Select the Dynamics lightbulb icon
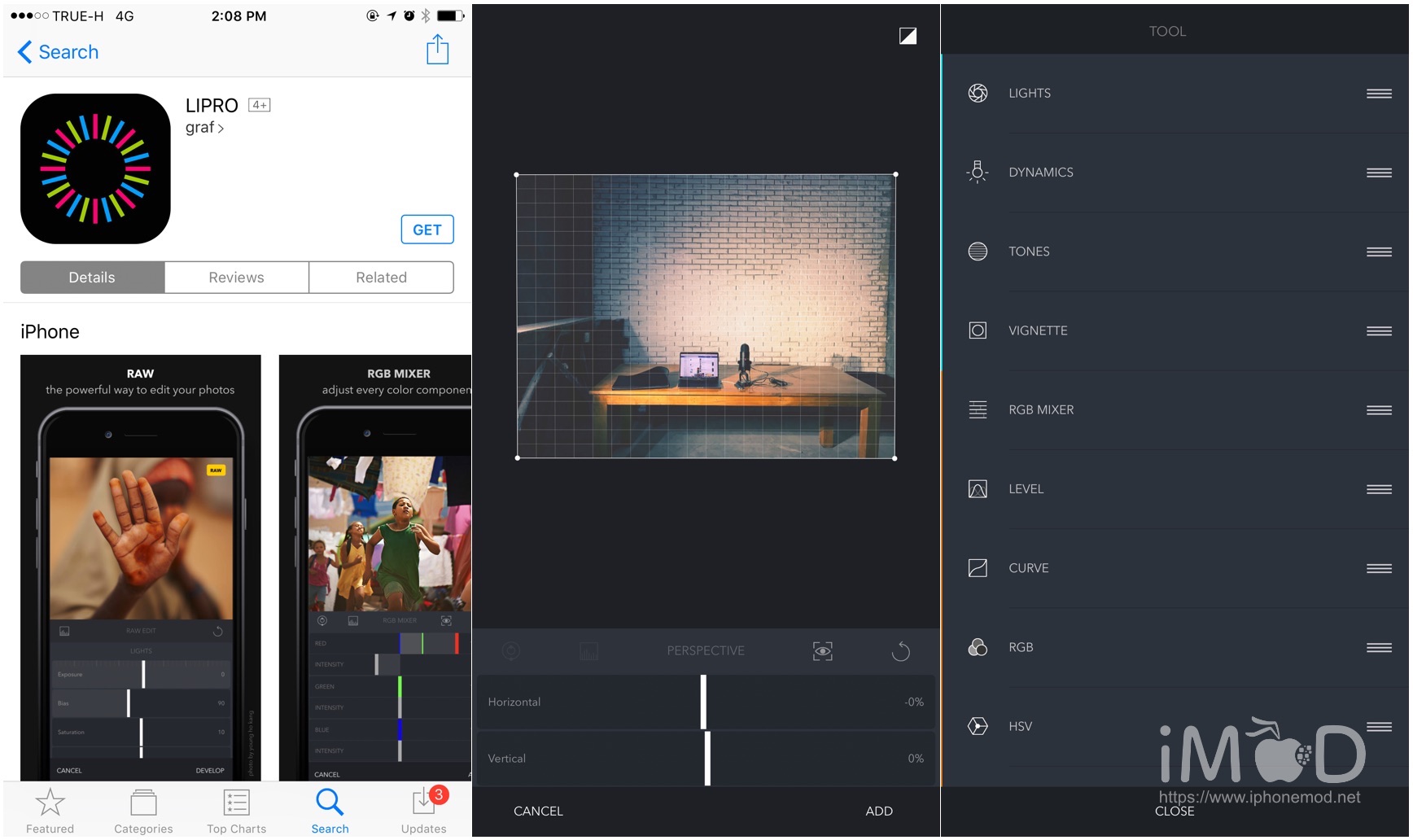This screenshot has height=840, width=1413. pyautogui.click(x=978, y=172)
